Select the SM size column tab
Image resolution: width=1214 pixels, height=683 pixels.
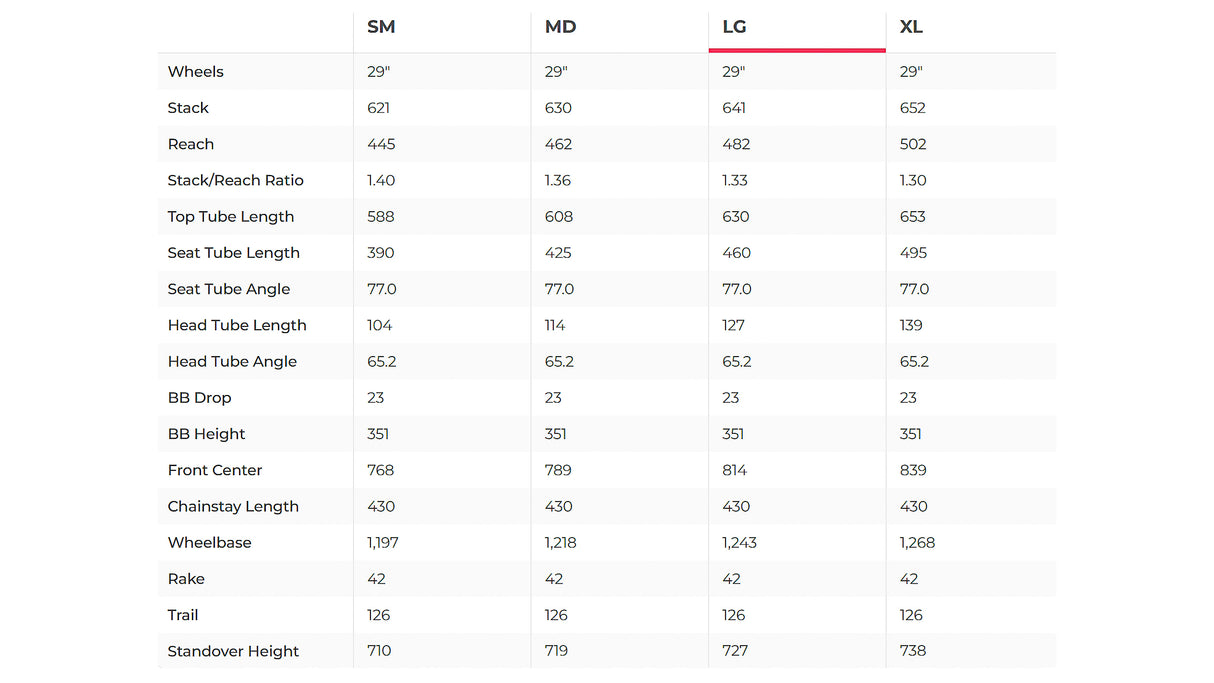click(381, 27)
